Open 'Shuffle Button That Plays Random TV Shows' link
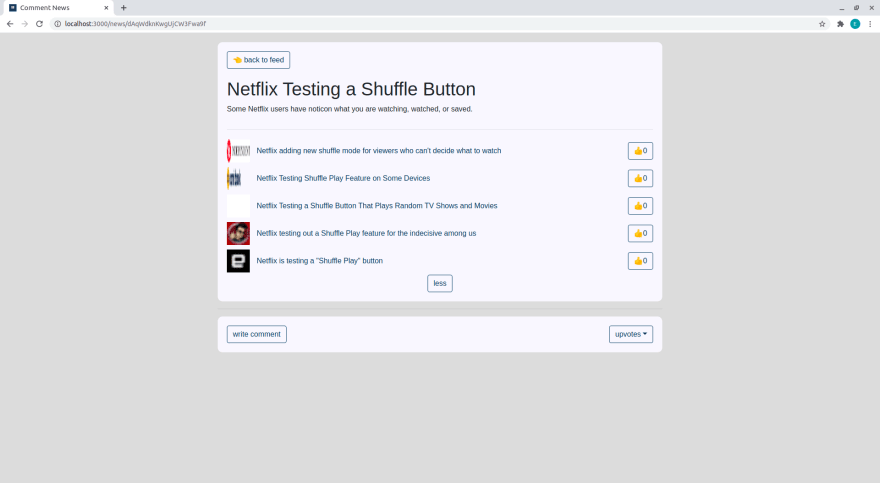This screenshot has height=483, width=880. (377, 206)
